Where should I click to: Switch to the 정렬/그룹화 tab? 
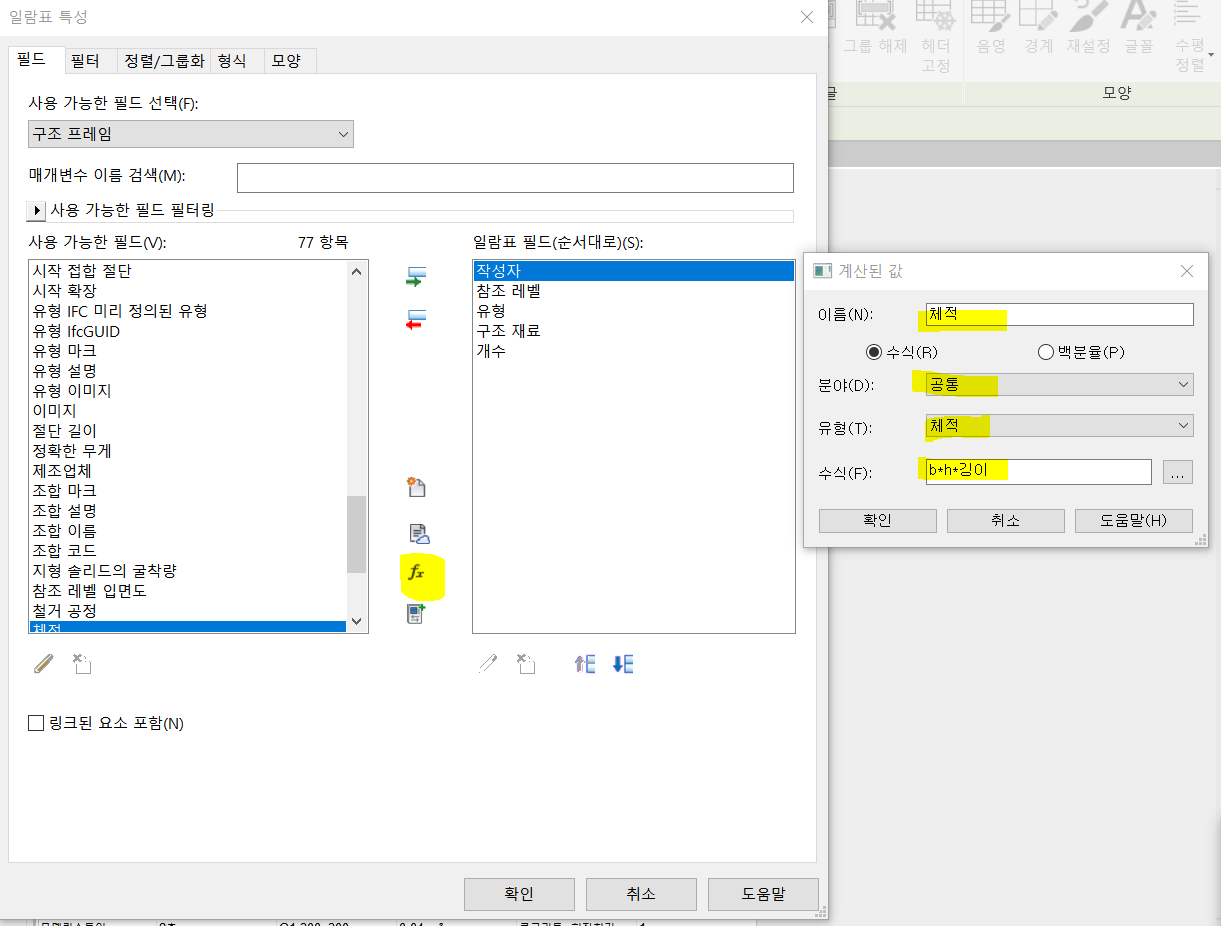(164, 61)
